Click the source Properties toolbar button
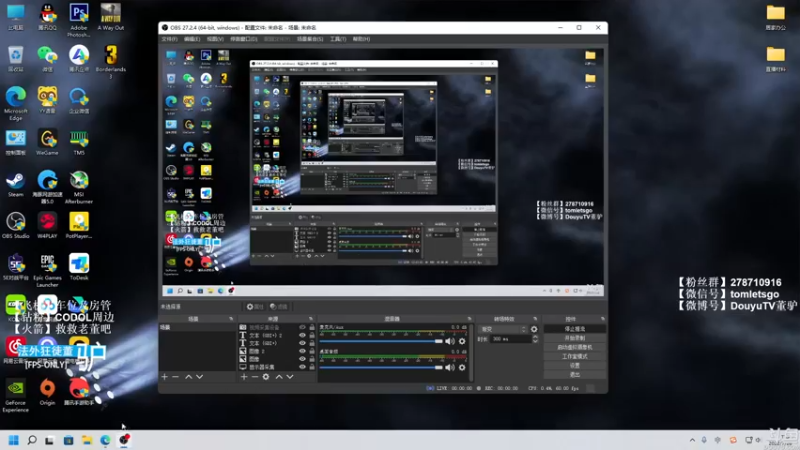Viewport: 800px width, 450px height. click(255, 307)
